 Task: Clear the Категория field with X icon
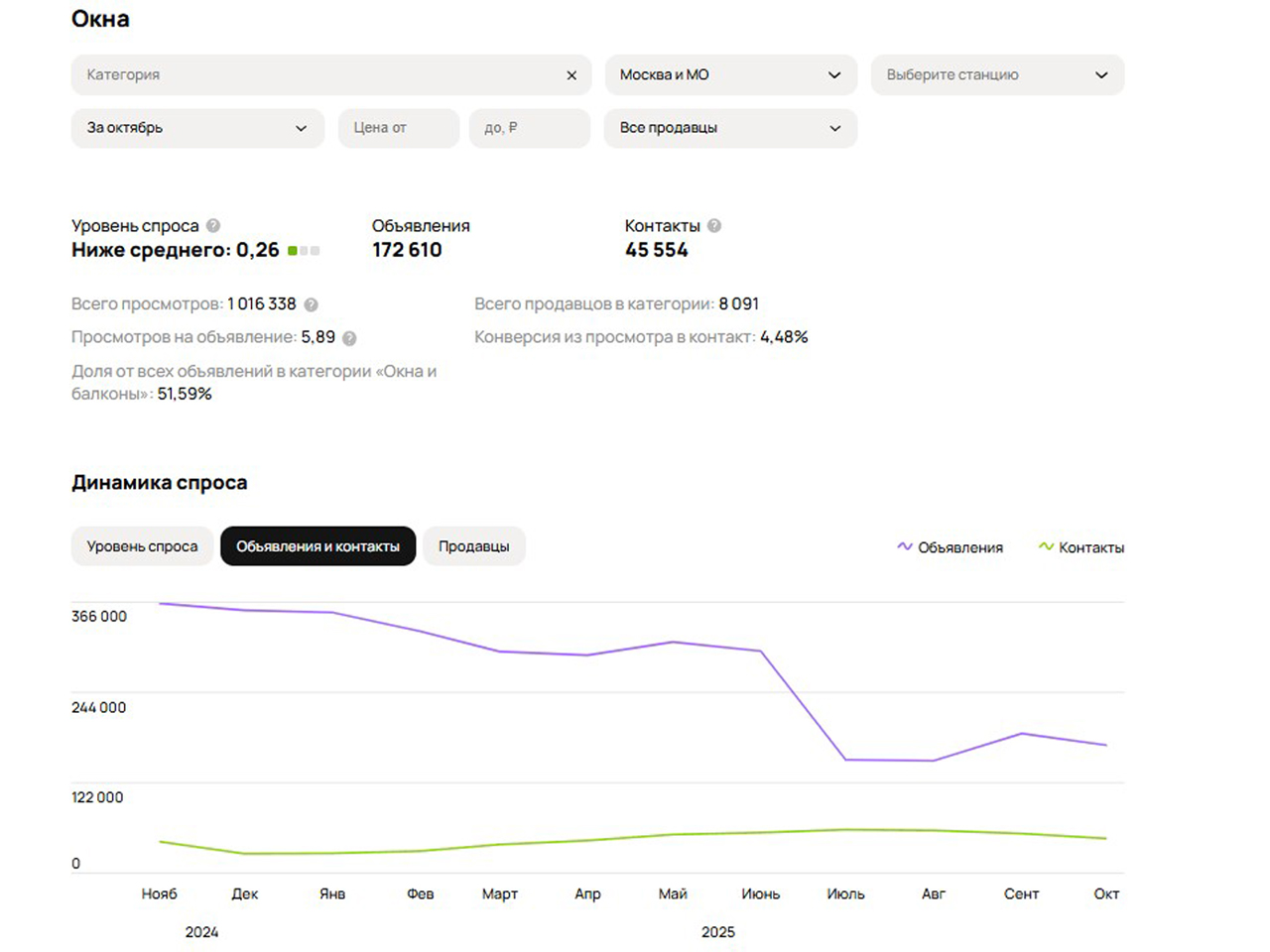[571, 75]
